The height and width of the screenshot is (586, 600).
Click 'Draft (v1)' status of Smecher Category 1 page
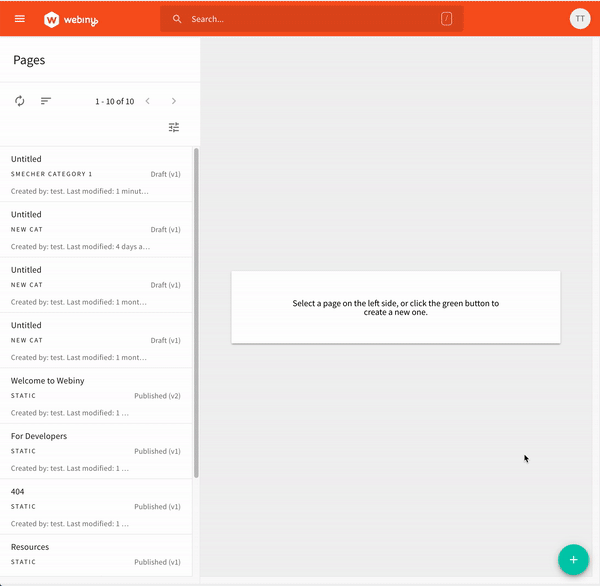(165, 174)
